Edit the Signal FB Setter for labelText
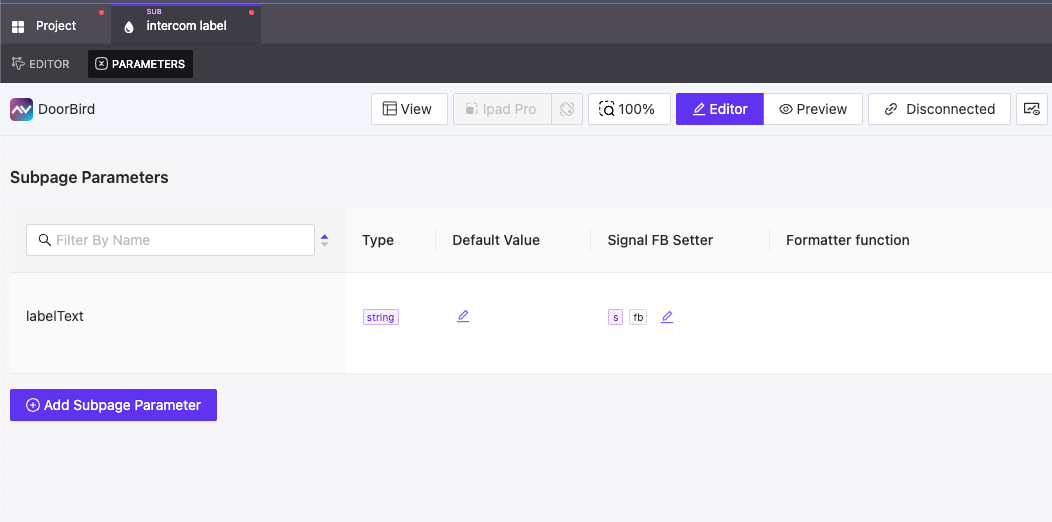The image size is (1052, 522). click(x=667, y=317)
